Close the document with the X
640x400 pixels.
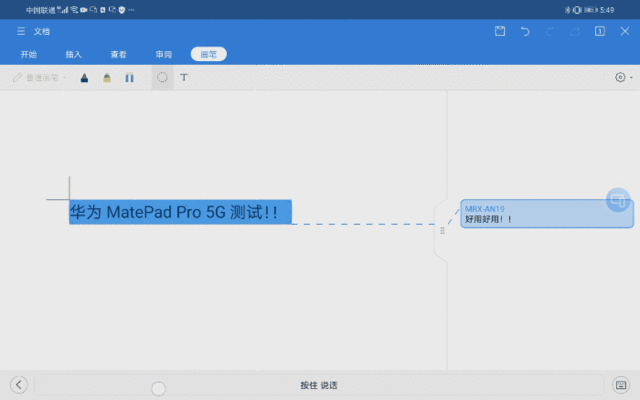tap(625, 31)
